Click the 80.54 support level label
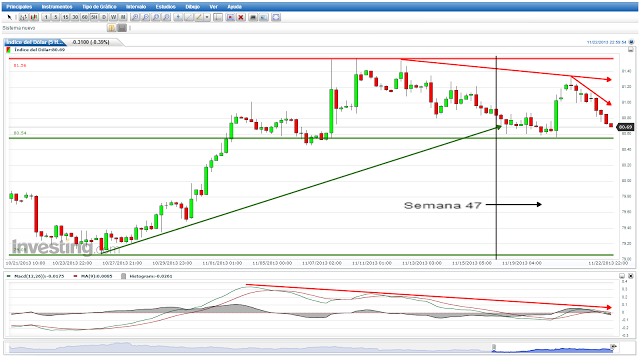 [20, 133]
